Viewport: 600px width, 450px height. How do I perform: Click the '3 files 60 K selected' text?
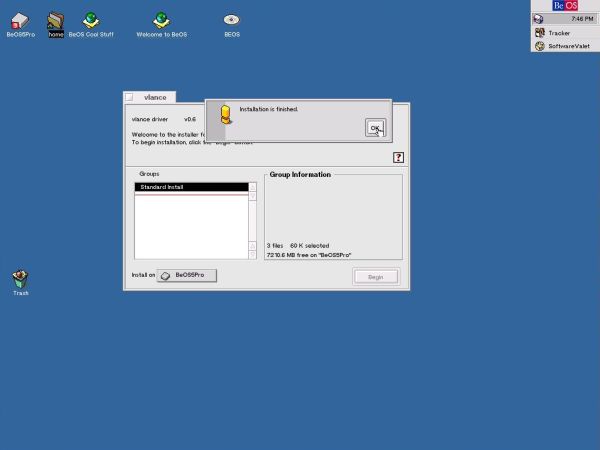click(x=298, y=245)
